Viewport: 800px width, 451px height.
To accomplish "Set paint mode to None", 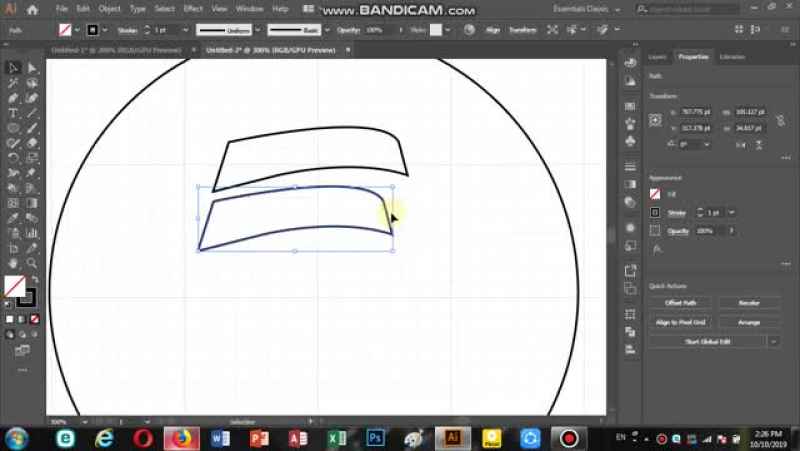I will [35, 319].
